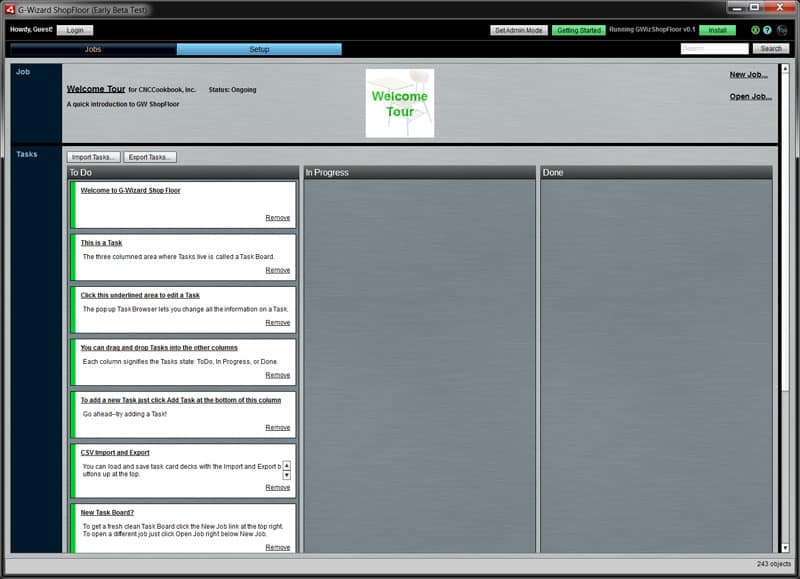800x579 pixels.
Task: Remove the 'New Task Board?' task
Action: click(x=278, y=547)
